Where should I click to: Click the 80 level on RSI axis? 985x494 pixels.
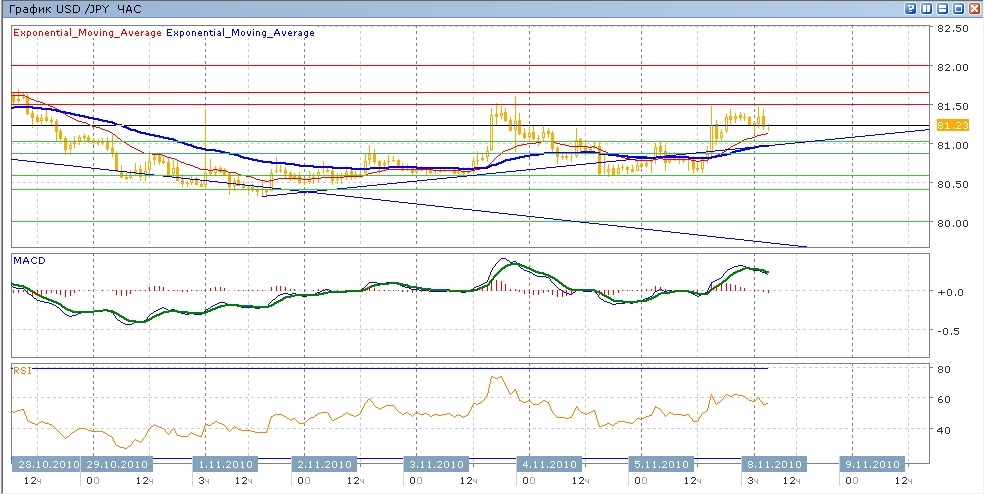(x=942, y=369)
